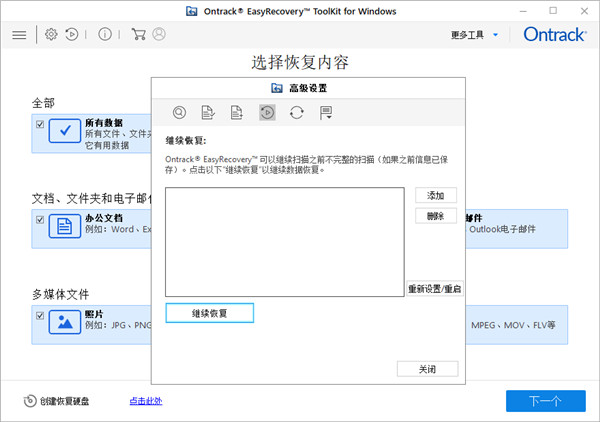This screenshot has height=422, width=600.
Task: Click the 创建恢复硬盘 label
Action: 64,401
